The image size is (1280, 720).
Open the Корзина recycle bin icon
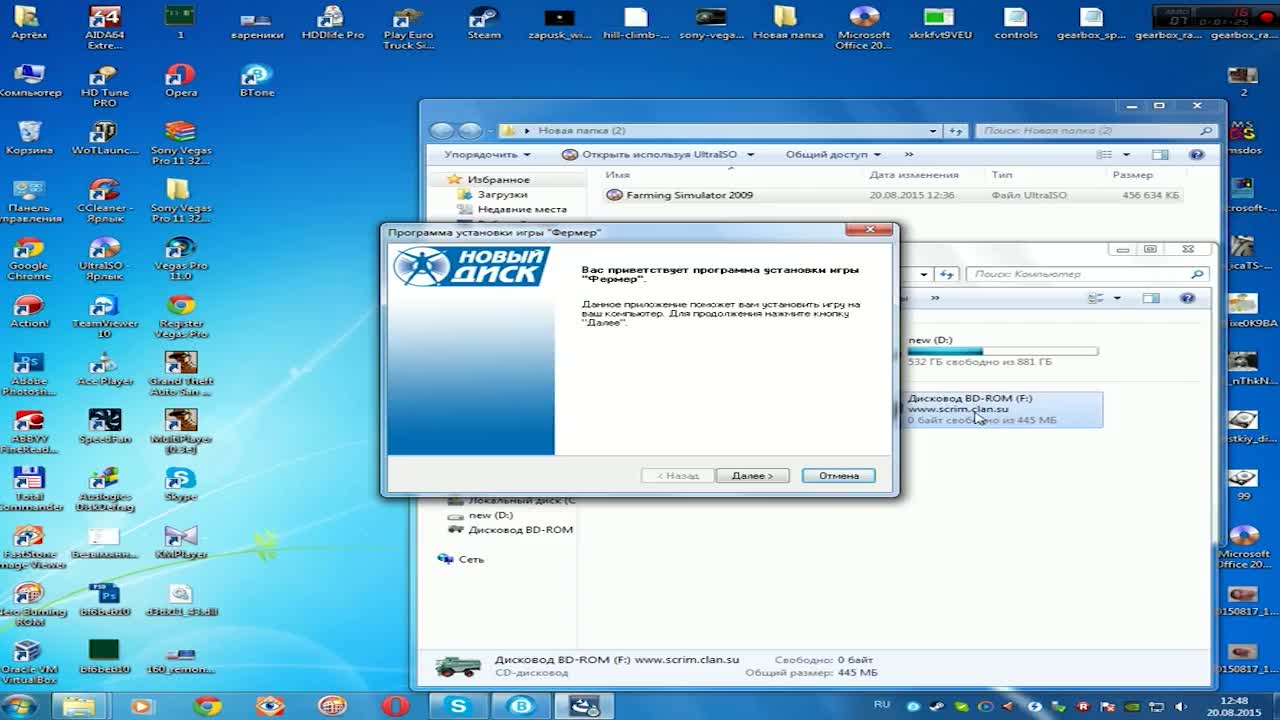click(29, 138)
